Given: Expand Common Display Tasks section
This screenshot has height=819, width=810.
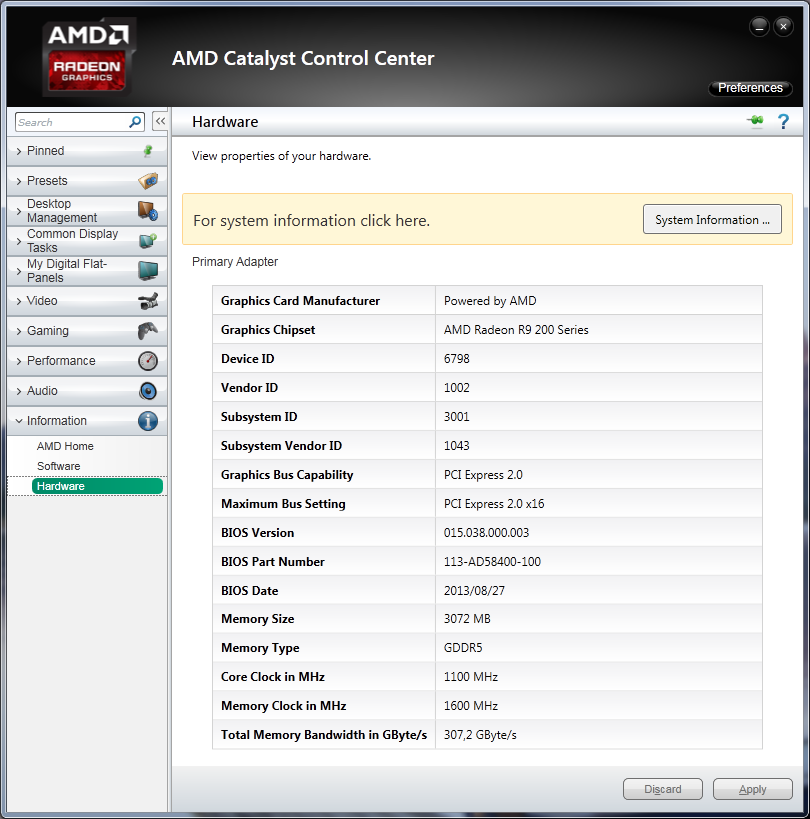Looking at the screenshot, I should 87,241.
